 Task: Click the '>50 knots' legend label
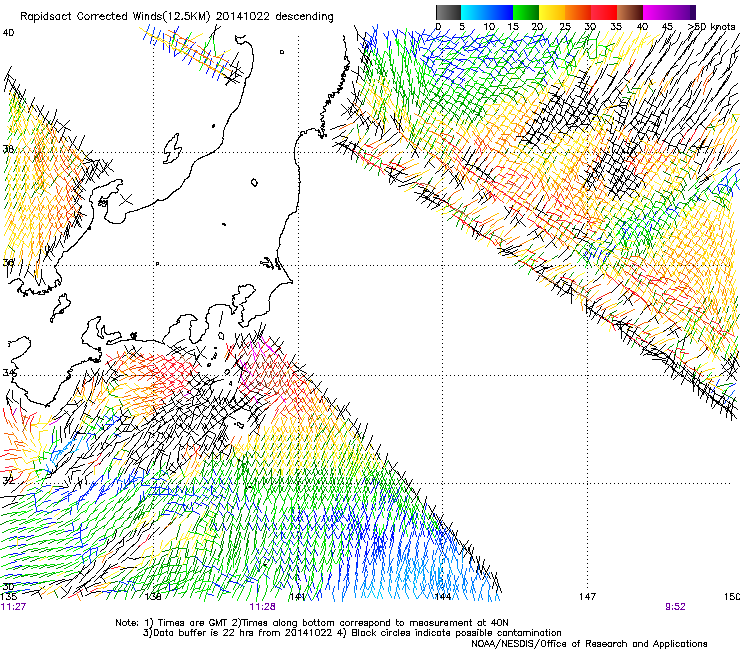[x=711, y=26]
